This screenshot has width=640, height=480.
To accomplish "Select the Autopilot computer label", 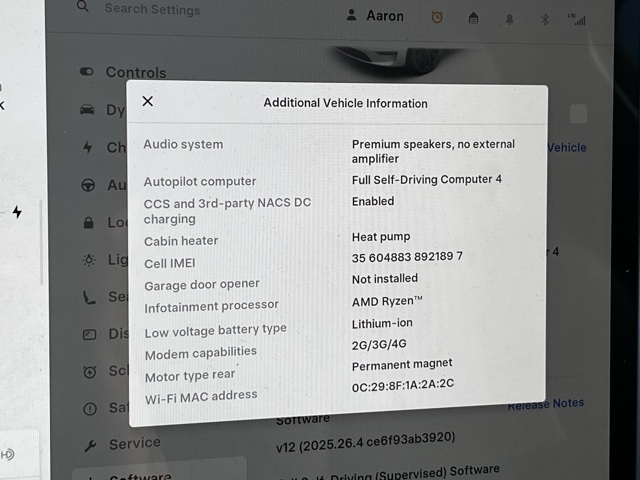I will tap(200, 182).
